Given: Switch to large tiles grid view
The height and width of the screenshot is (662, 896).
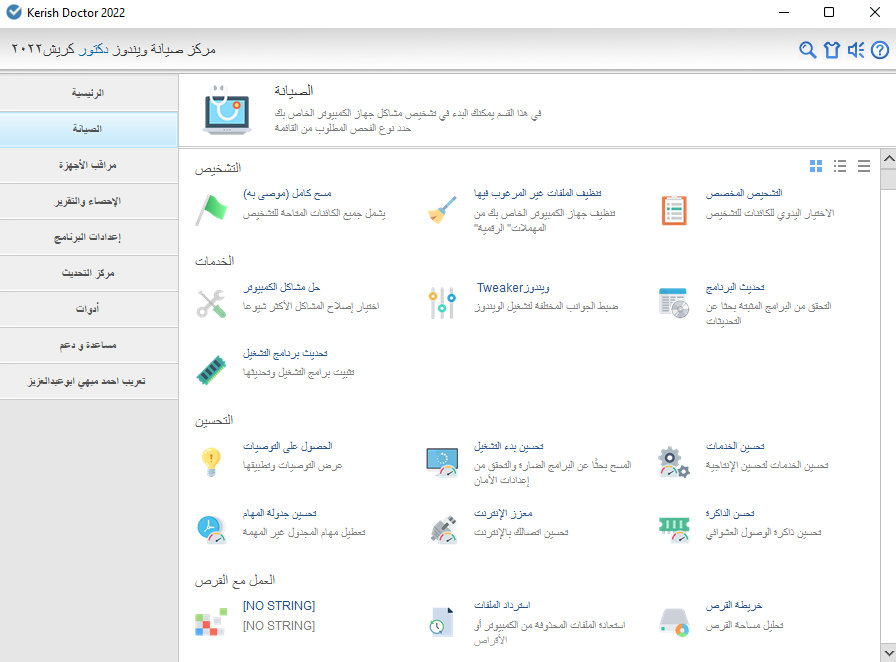Looking at the screenshot, I should coord(816,166).
